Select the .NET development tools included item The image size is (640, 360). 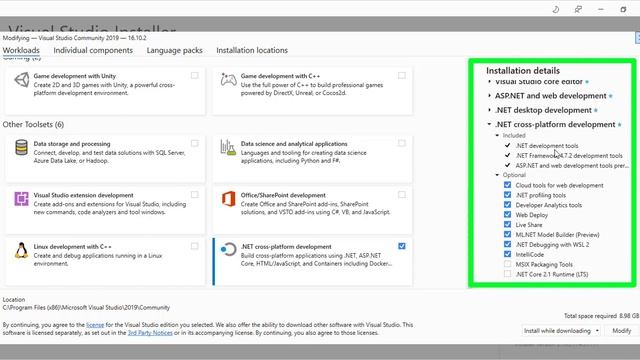point(547,146)
